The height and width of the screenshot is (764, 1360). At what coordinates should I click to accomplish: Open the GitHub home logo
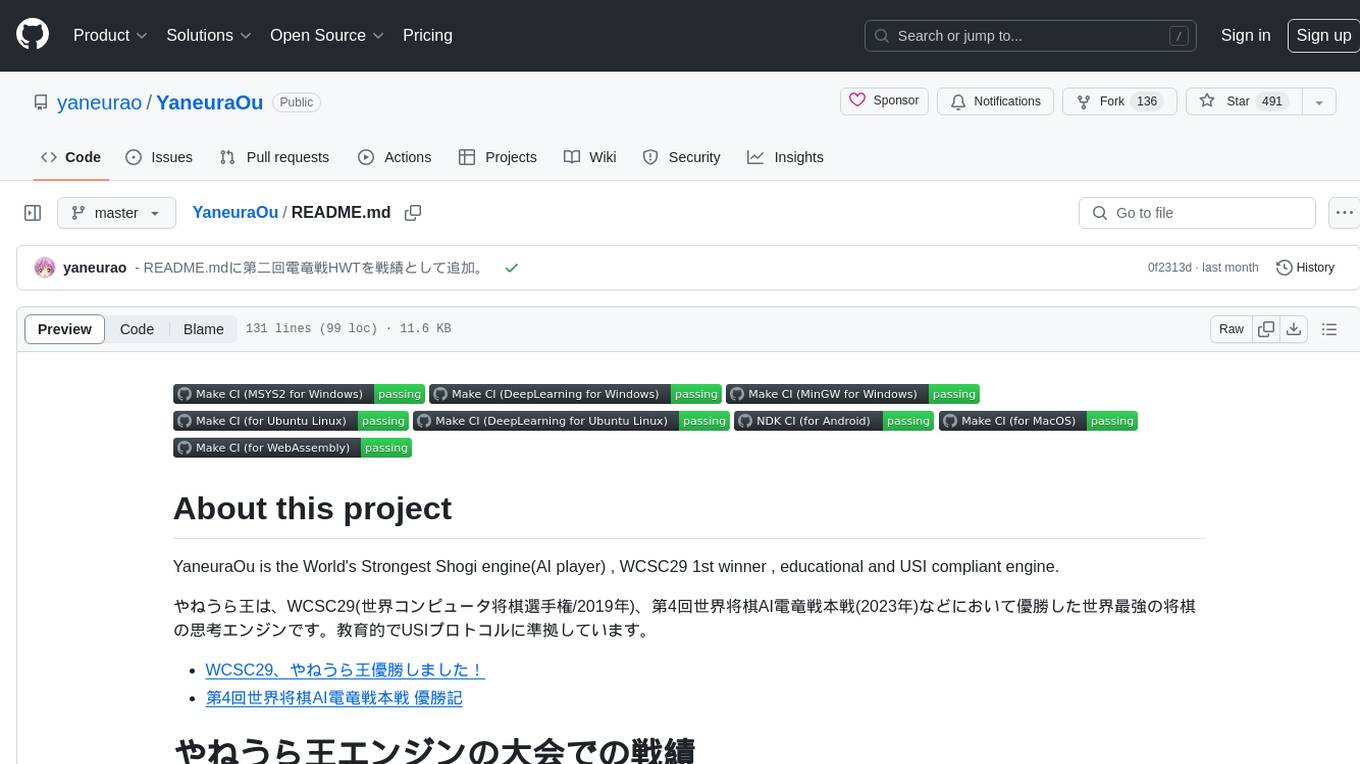(32, 35)
